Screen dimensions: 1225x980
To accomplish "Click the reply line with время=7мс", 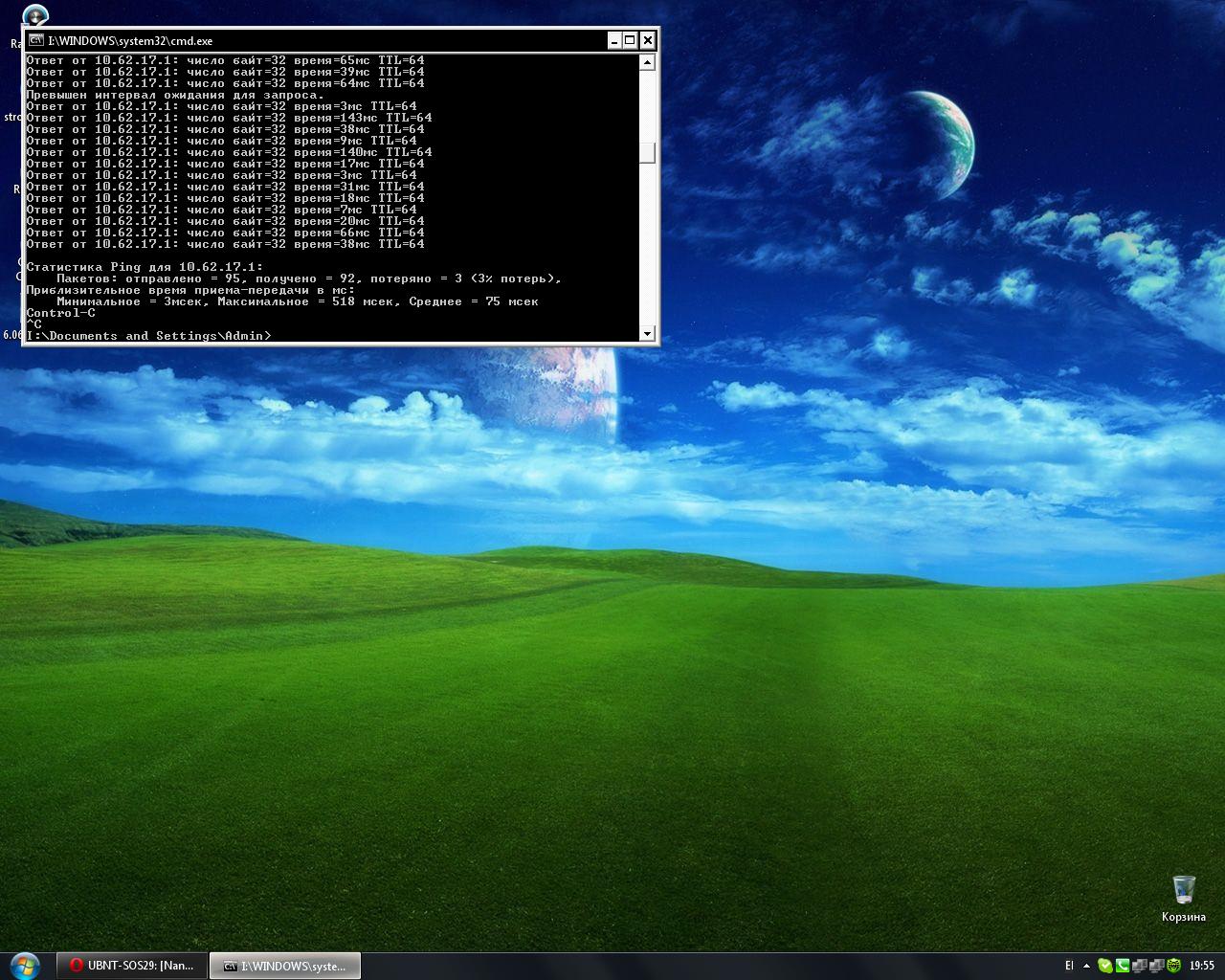I will click(x=221, y=210).
